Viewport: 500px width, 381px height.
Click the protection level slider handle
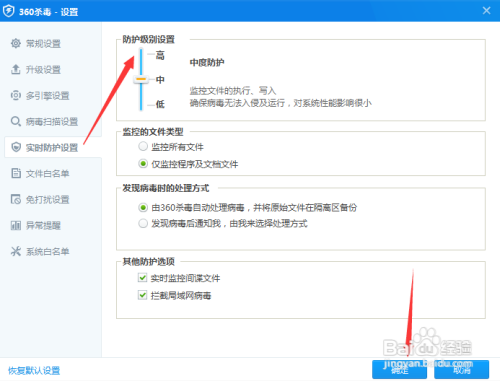pyautogui.click(x=141, y=79)
